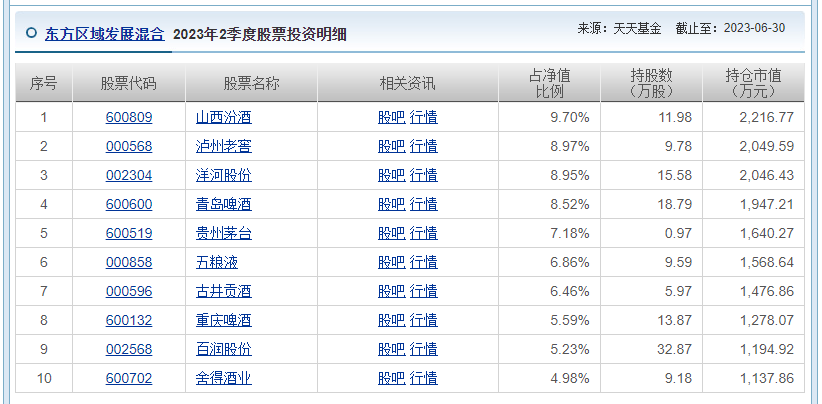Click the 序号 column header
This screenshot has height=404, width=822.
(x=44, y=83)
